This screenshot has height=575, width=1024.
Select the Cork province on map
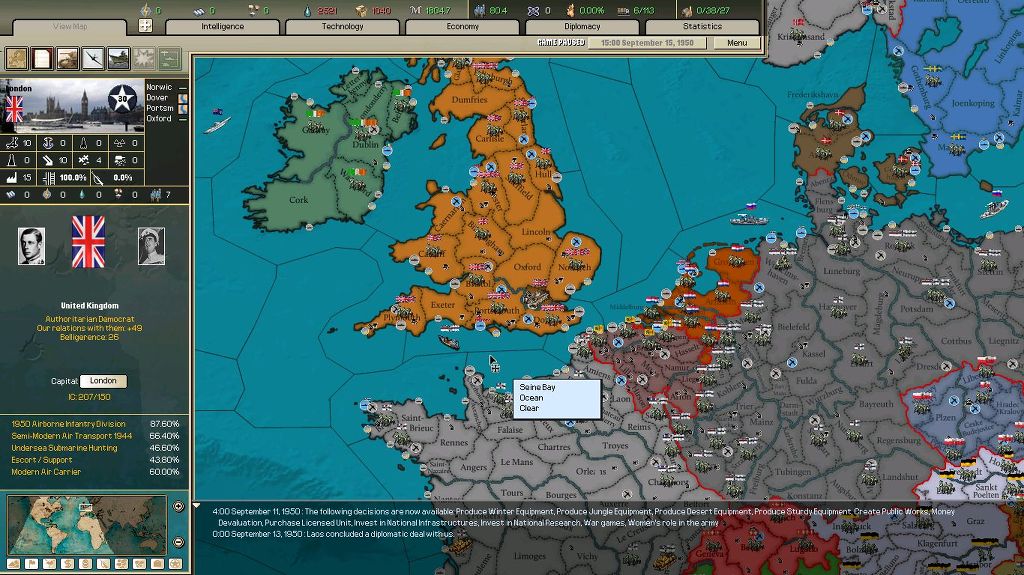[298, 200]
